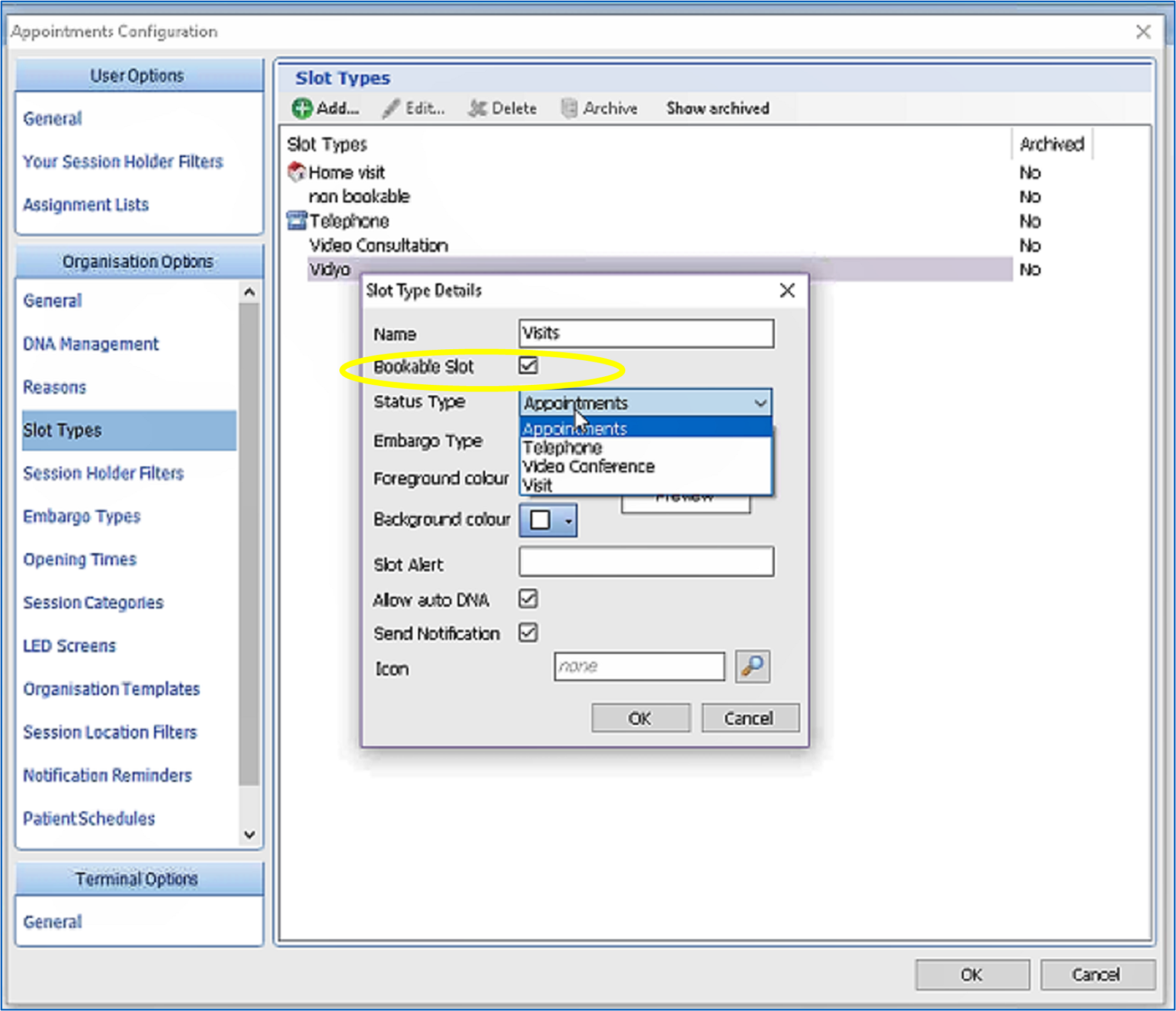Screen dimensions: 1176x1011
Task: Click the white Background colour swatch
Action: (540, 520)
